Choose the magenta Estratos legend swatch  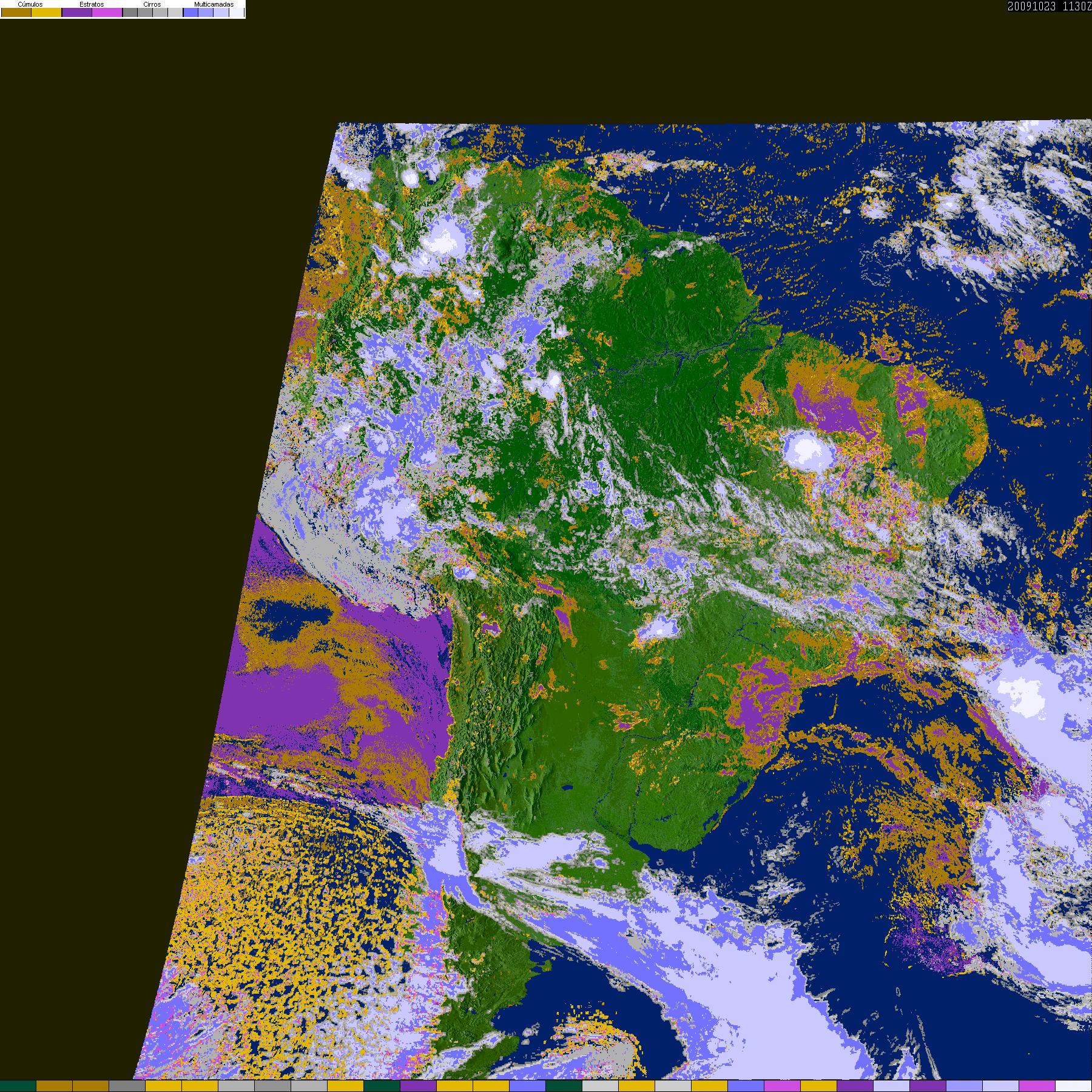pos(107,12)
